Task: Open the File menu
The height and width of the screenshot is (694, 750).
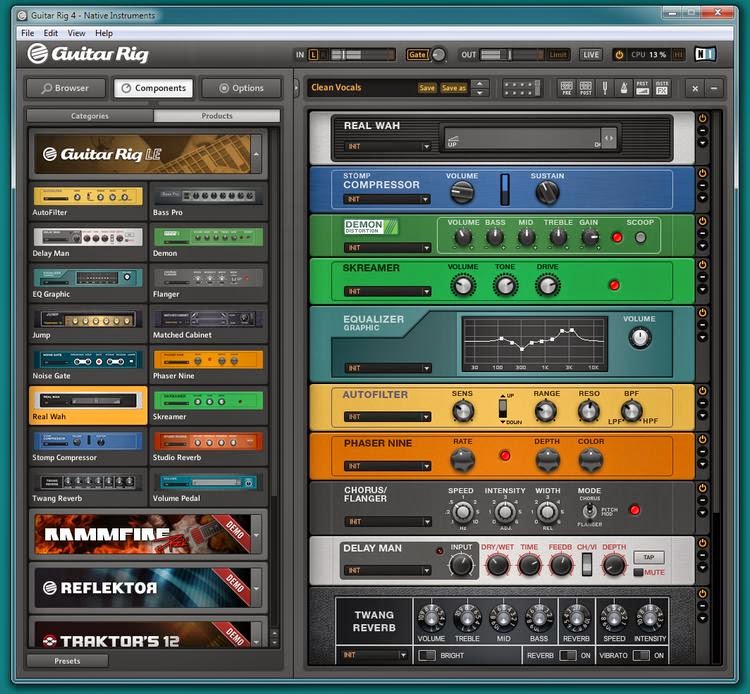Action: (28, 33)
